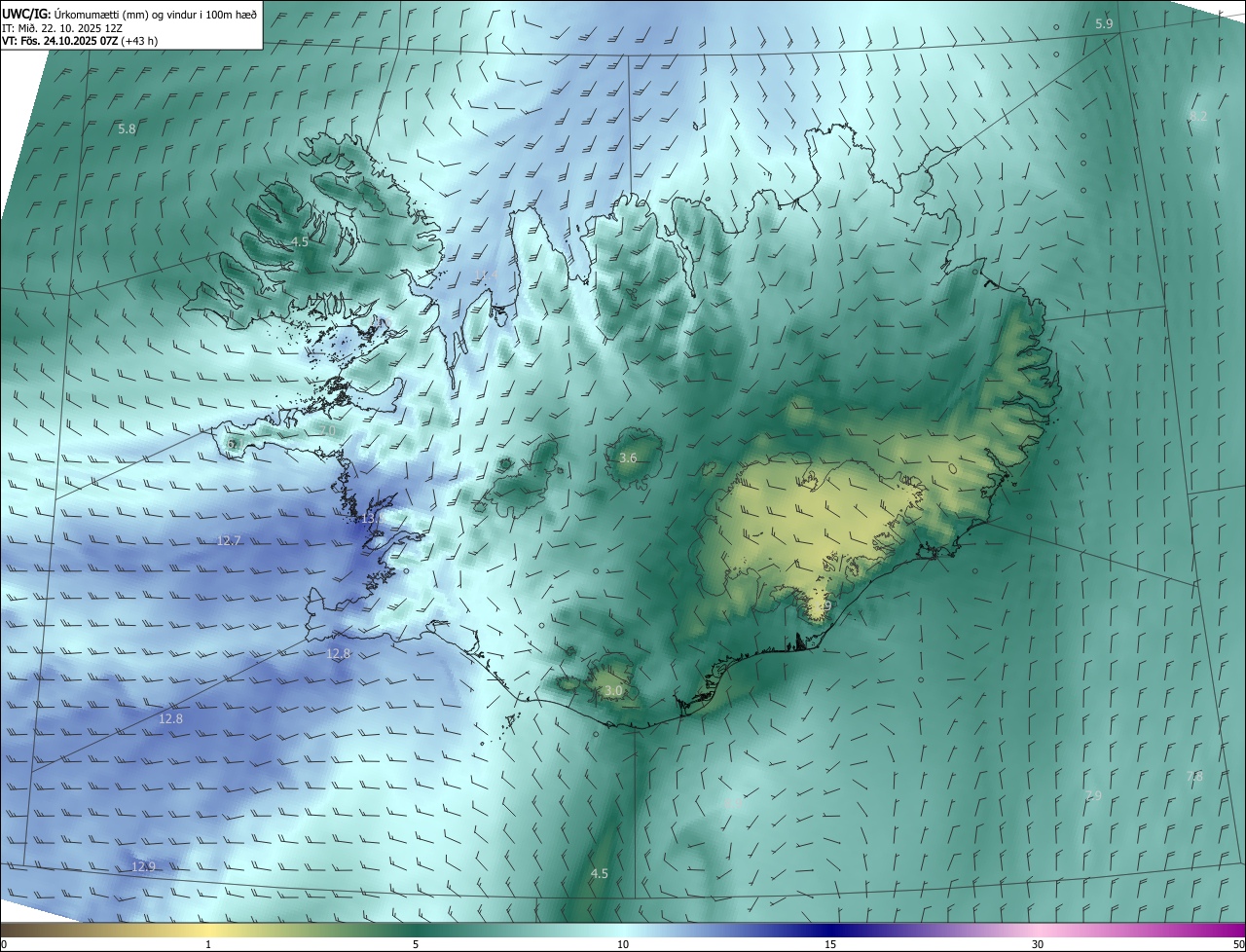Select the 8.2 value label
The height and width of the screenshot is (952, 1246).
click(x=1198, y=116)
